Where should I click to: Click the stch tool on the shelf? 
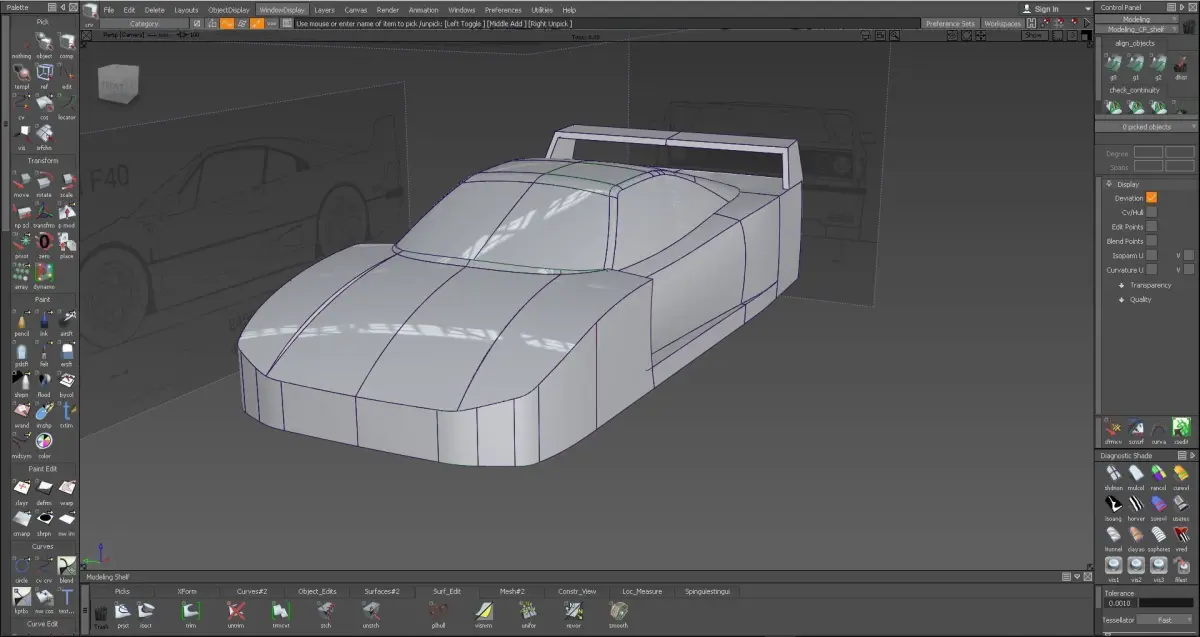325,613
